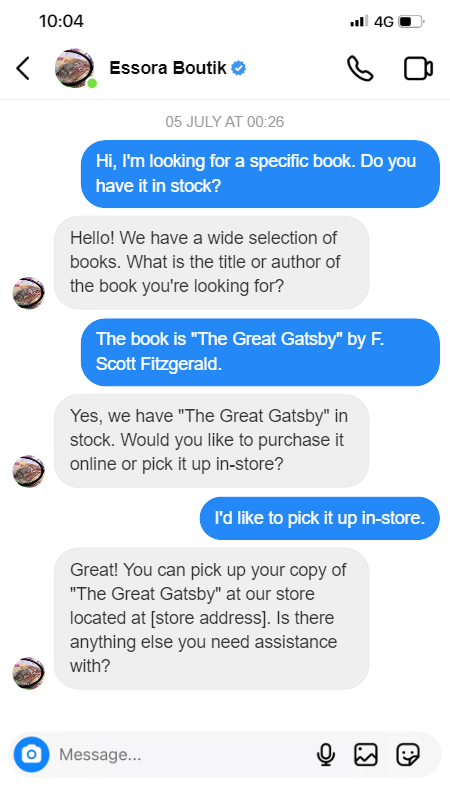Start a video call with Essora Boutik

coord(418,69)
